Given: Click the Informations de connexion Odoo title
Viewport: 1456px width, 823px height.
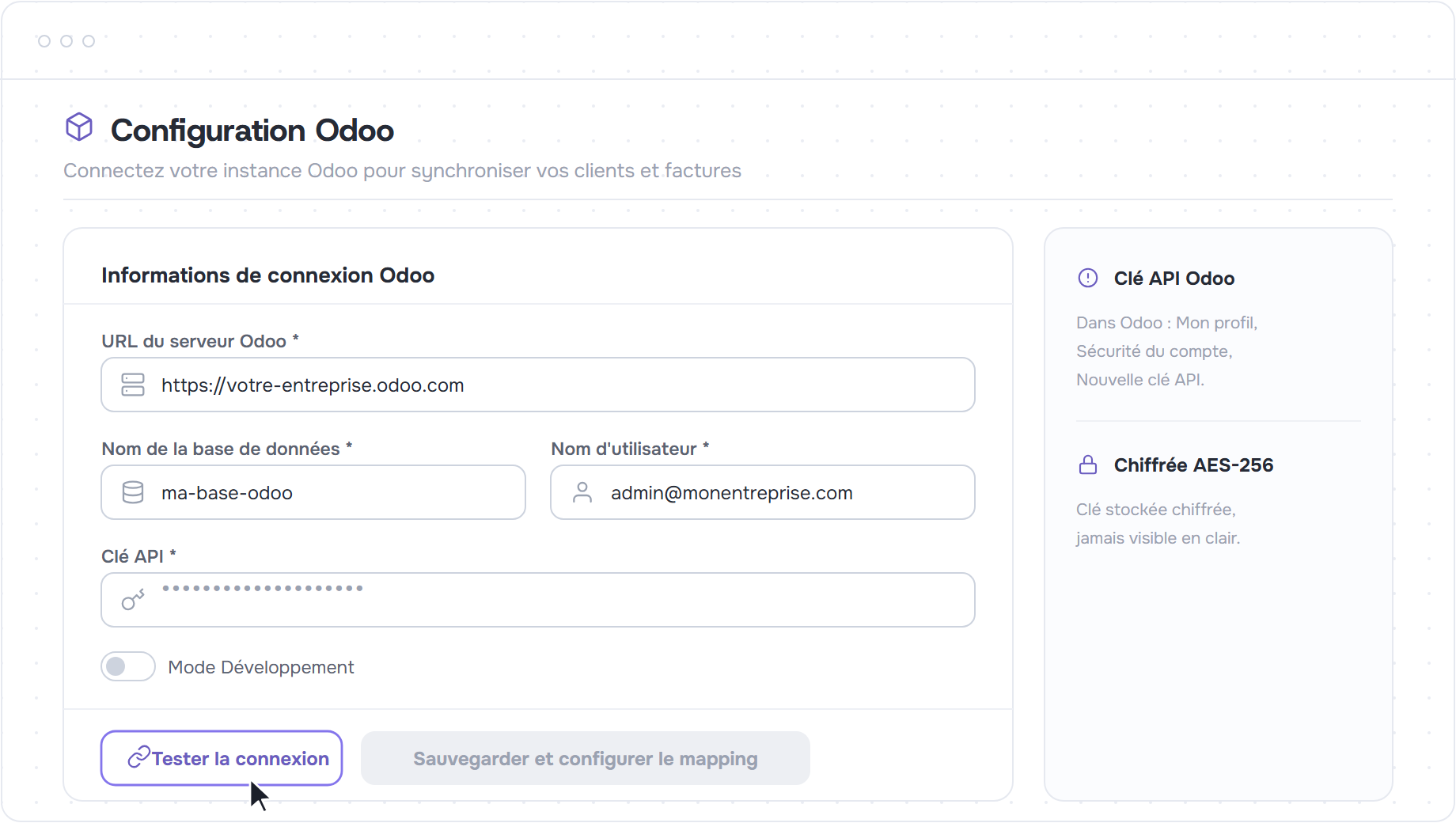Looking at the screenshot, I should point(268,275).
